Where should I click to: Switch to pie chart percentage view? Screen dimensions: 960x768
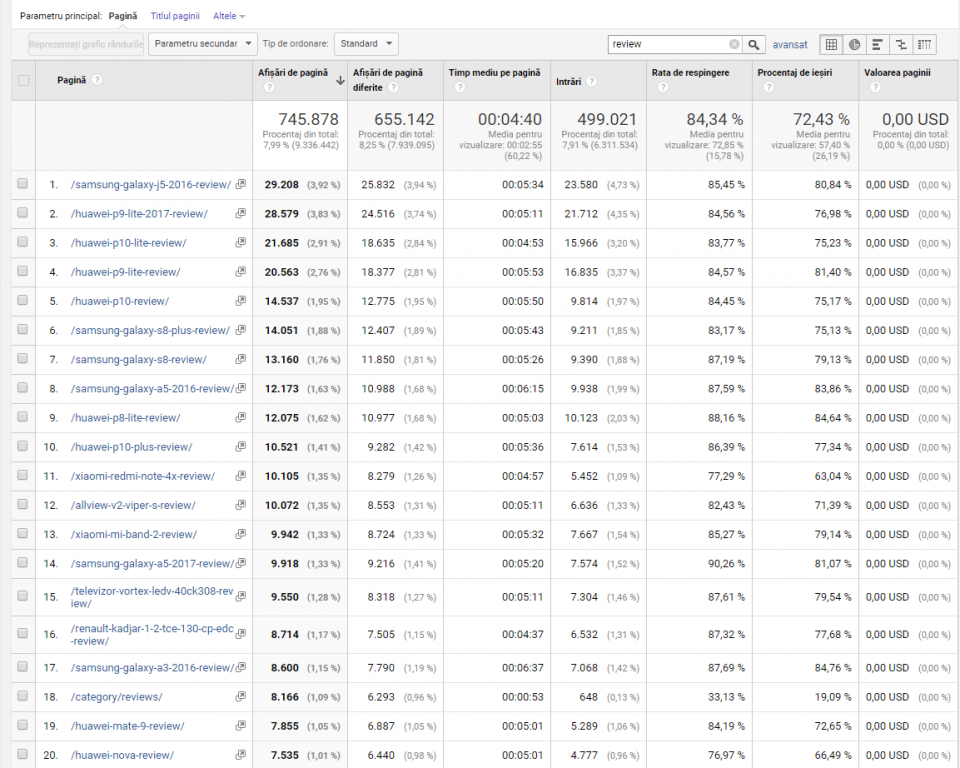[855, 44]
